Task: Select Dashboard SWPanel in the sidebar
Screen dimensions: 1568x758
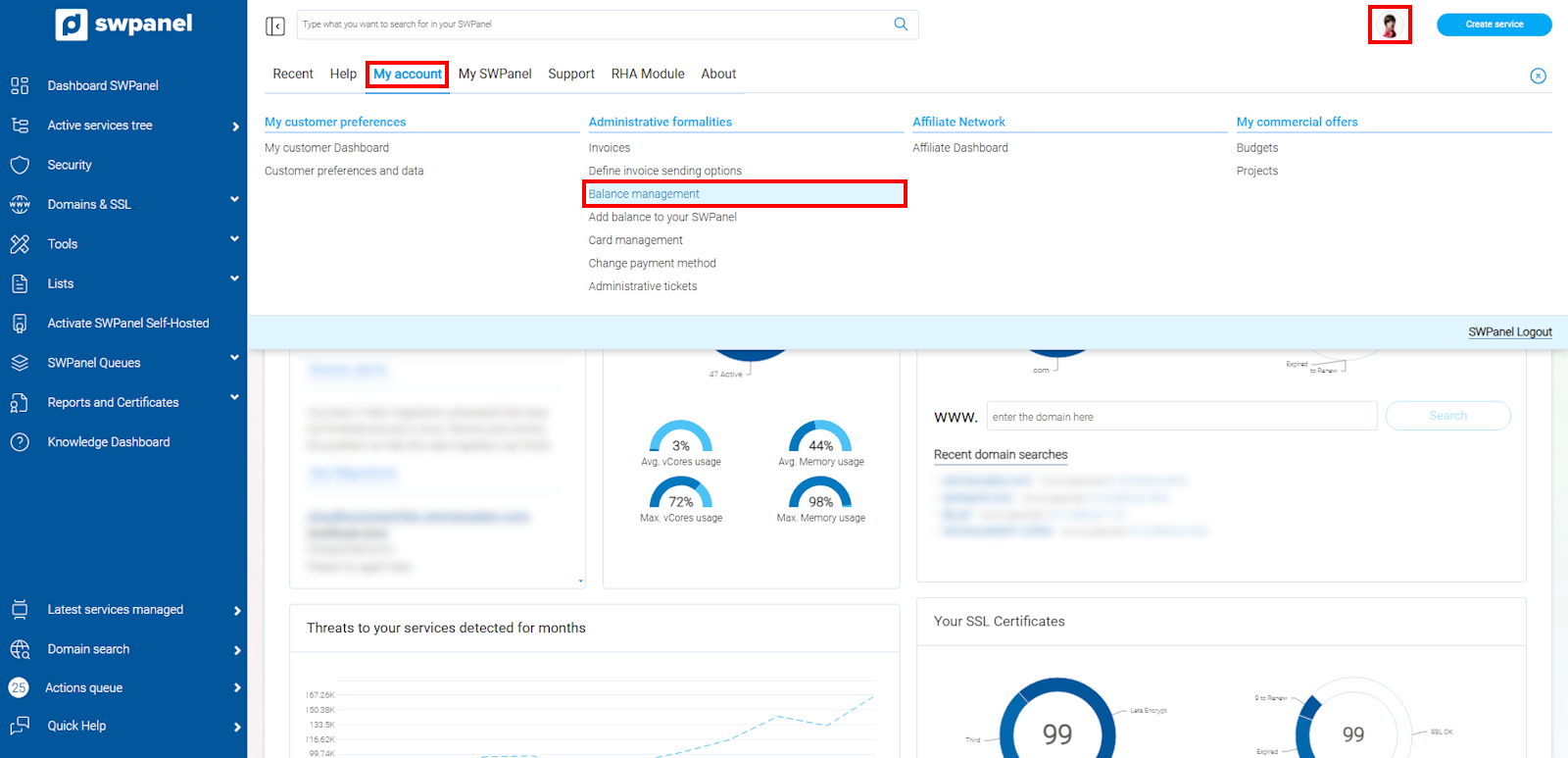Action: pyautogui.click(x=103, y=85)
